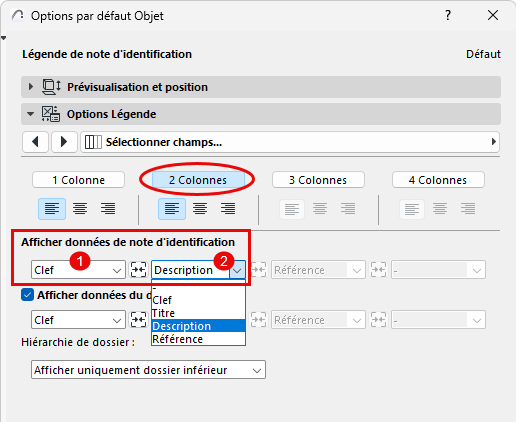Select the 2 Colonnes layout

tap(198, 180)
